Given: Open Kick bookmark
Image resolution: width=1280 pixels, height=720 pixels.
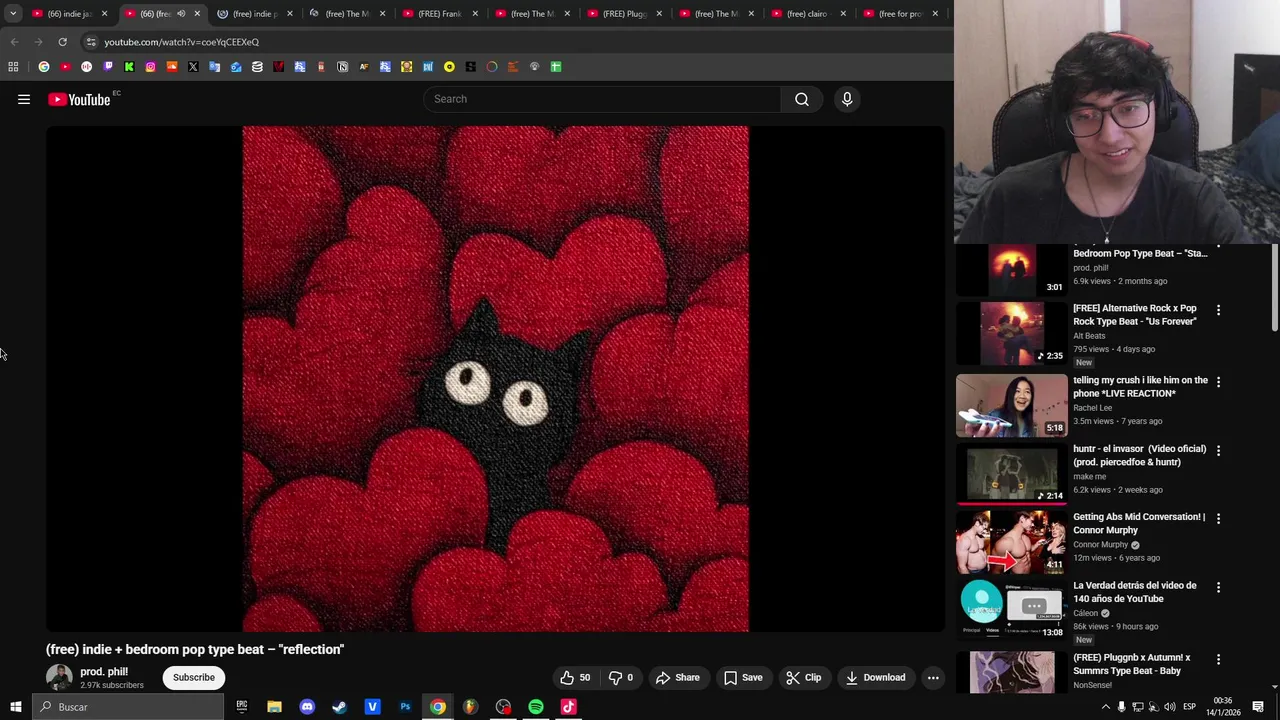Looking at the screenshot, I should [x=129, y=67].
